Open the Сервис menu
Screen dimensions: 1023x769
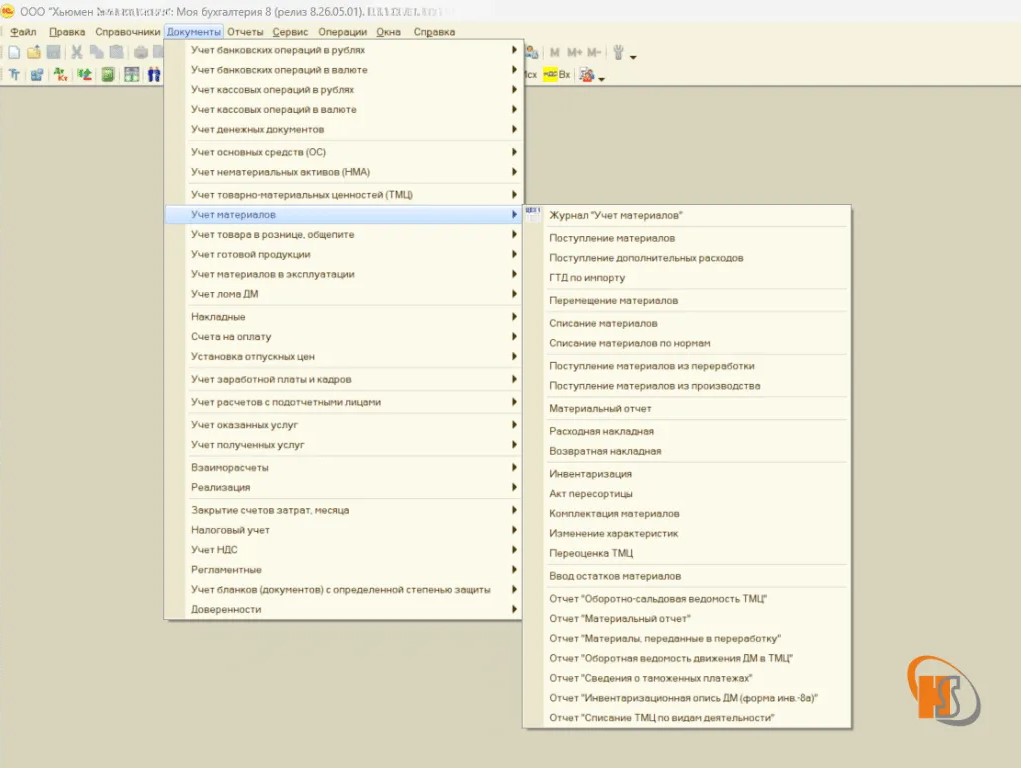290,31
